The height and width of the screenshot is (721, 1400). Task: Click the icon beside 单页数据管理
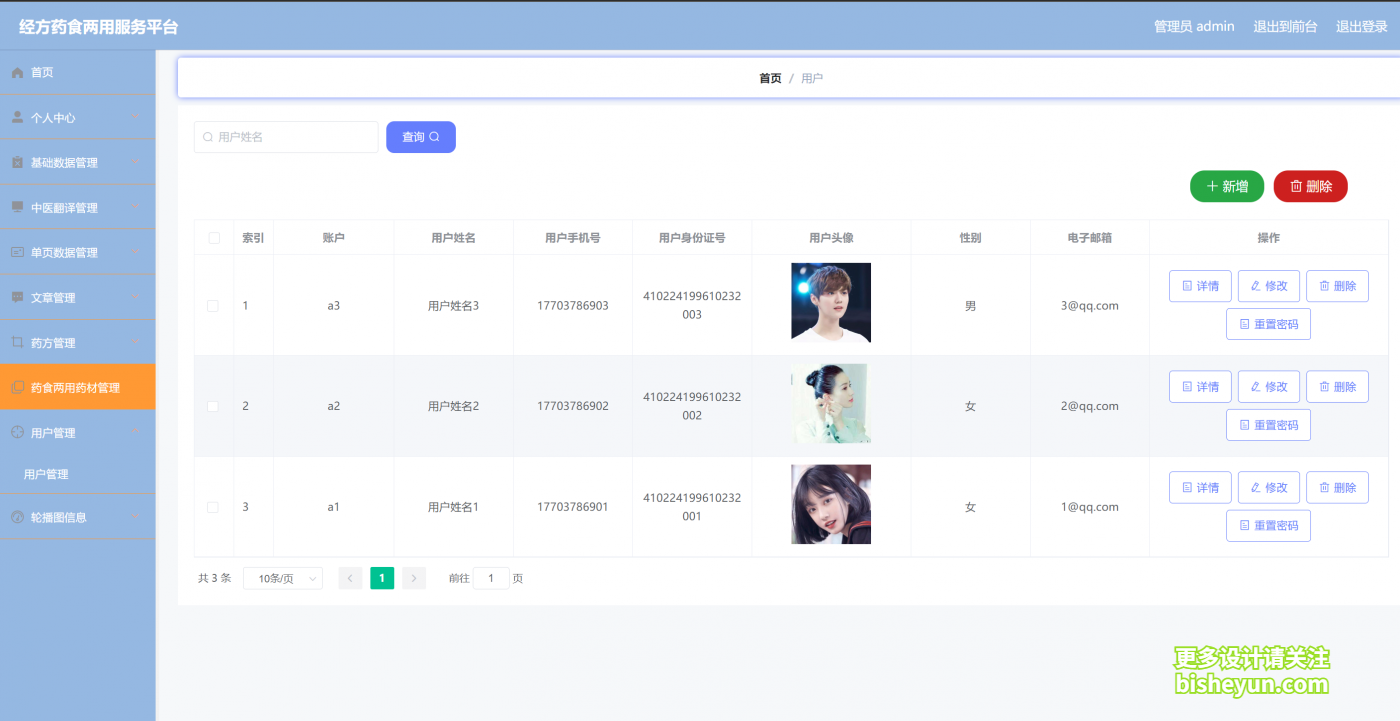[x=17, y=252]
